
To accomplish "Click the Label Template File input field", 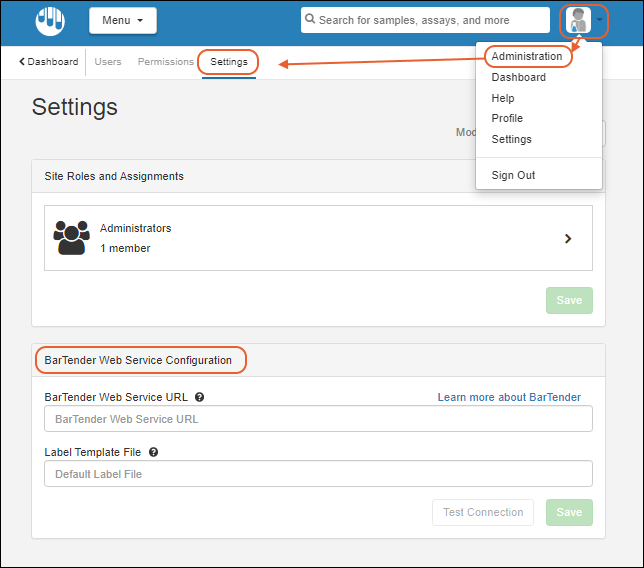I will tap(318, 474).
